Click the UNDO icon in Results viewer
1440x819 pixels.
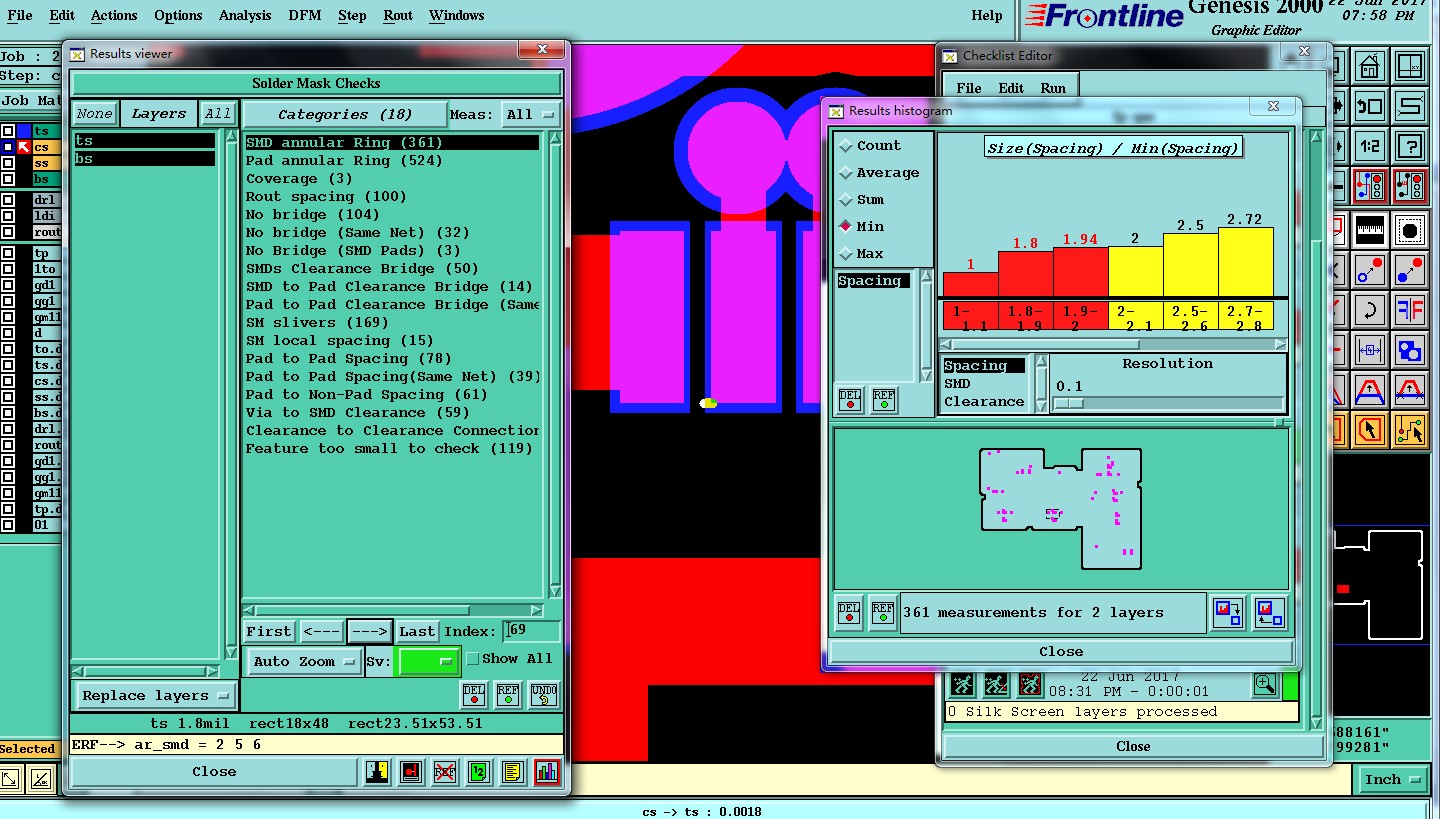tap(543, 694)
